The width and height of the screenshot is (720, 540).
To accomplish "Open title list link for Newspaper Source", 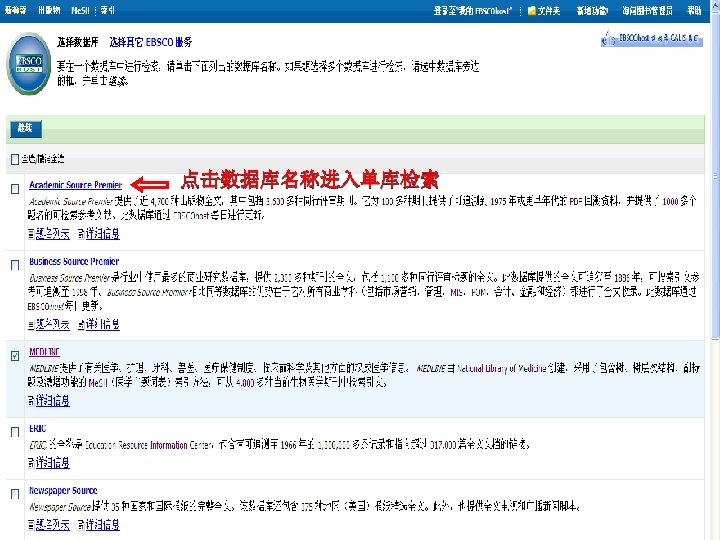I will pyautogui.click(x=53, y=525).
